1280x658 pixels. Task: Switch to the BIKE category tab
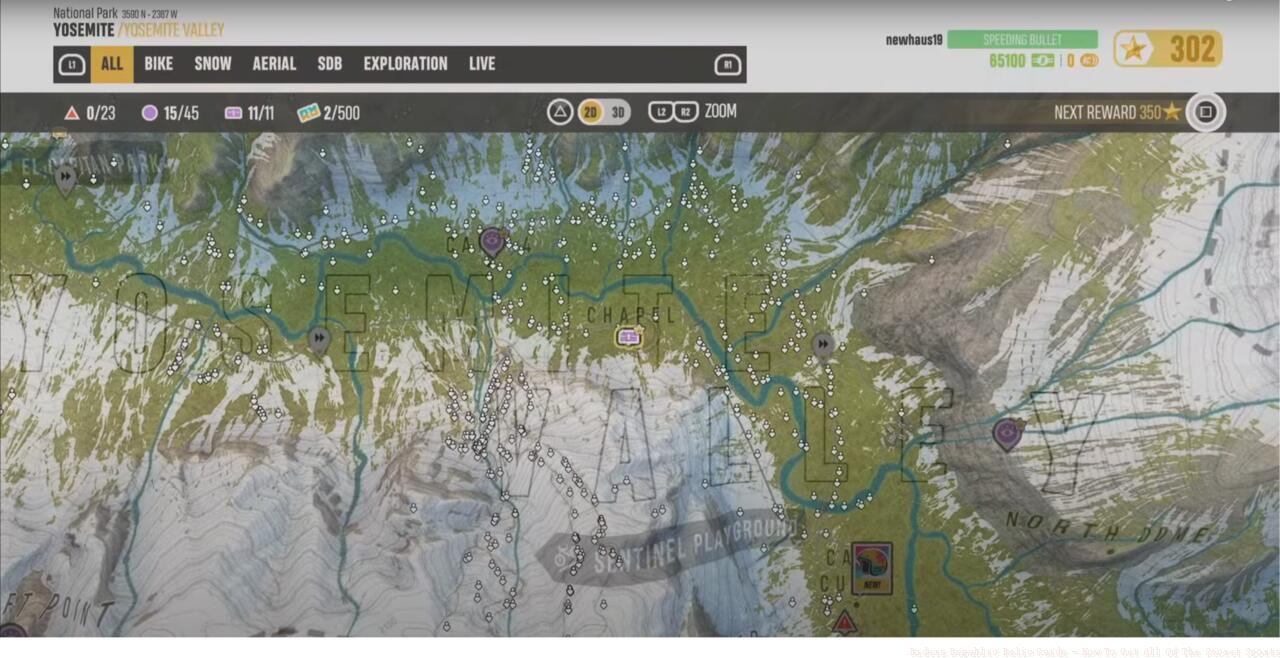[158, 64]
